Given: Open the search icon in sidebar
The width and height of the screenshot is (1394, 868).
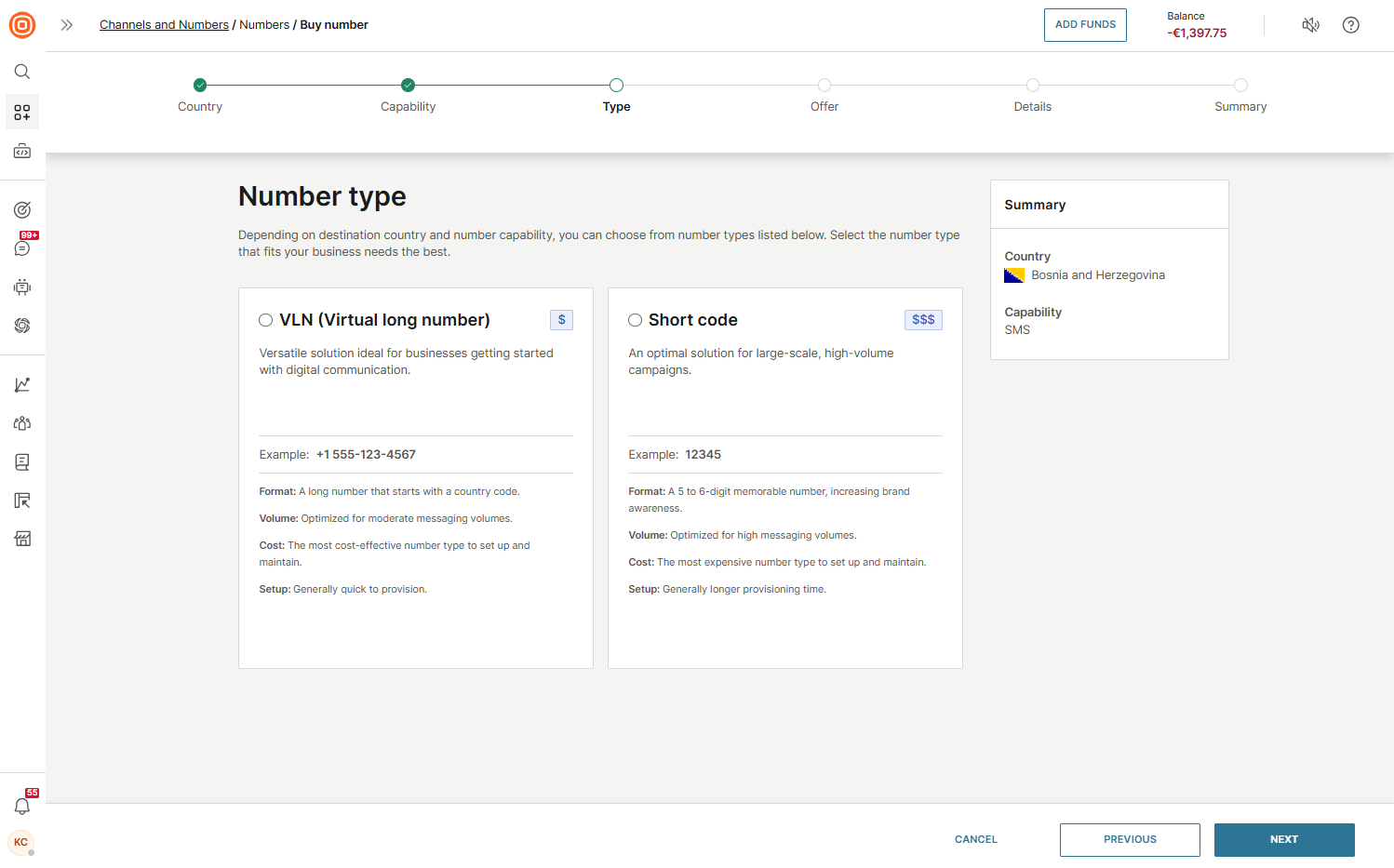Looking at the screenshot, I should pos(22,72).
